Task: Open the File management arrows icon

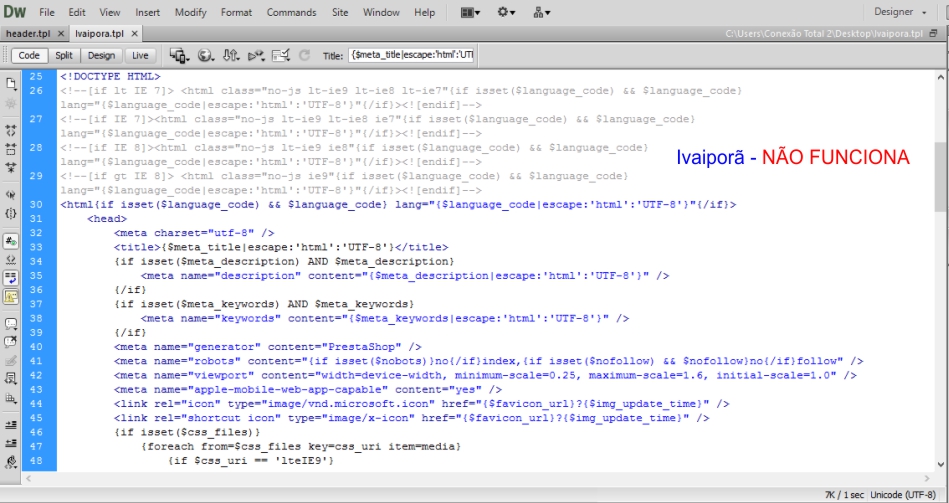Action: tap(231, 55)
